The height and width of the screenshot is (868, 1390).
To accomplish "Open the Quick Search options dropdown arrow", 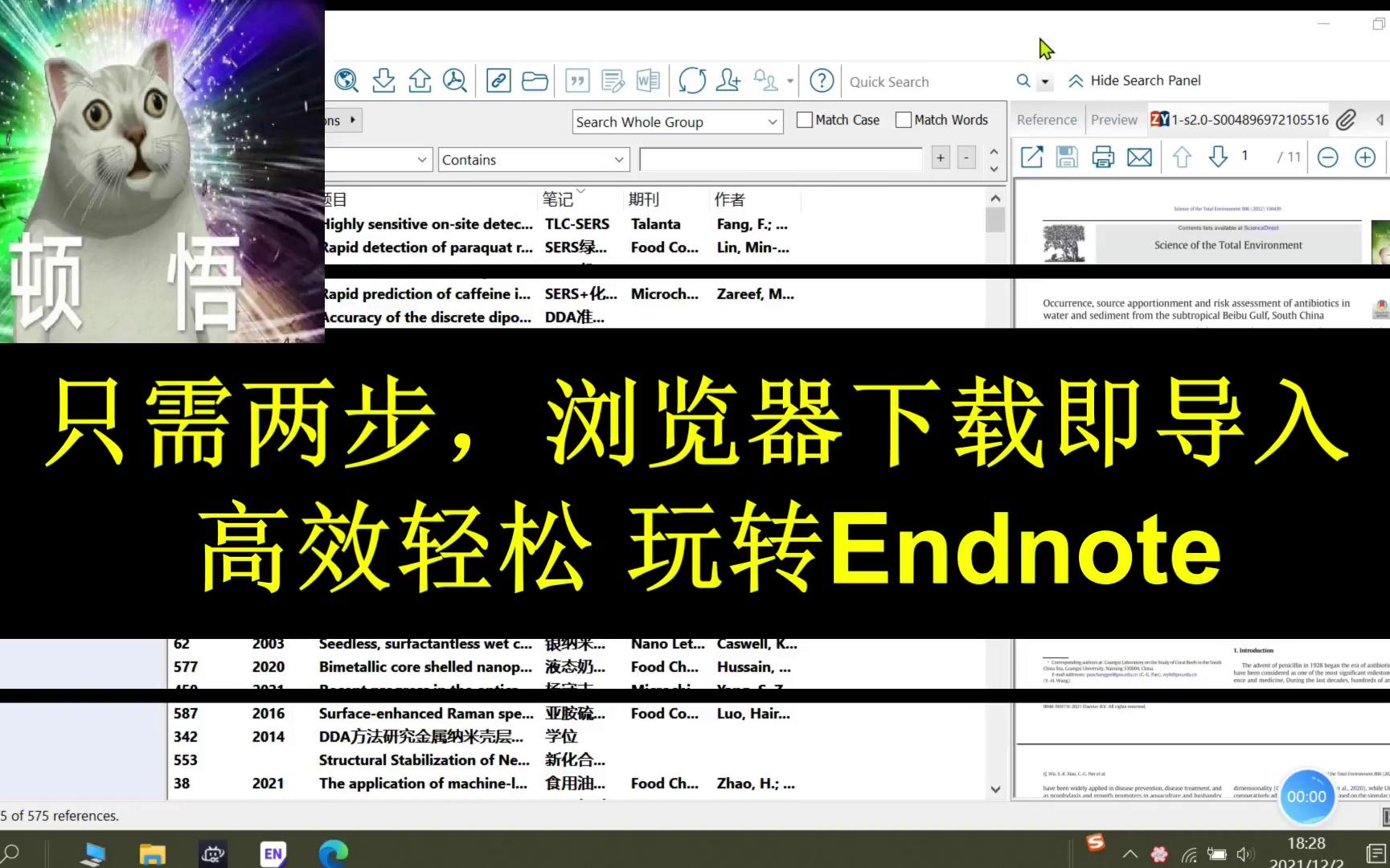I will pyautogui.click(x=1044, y=81).
